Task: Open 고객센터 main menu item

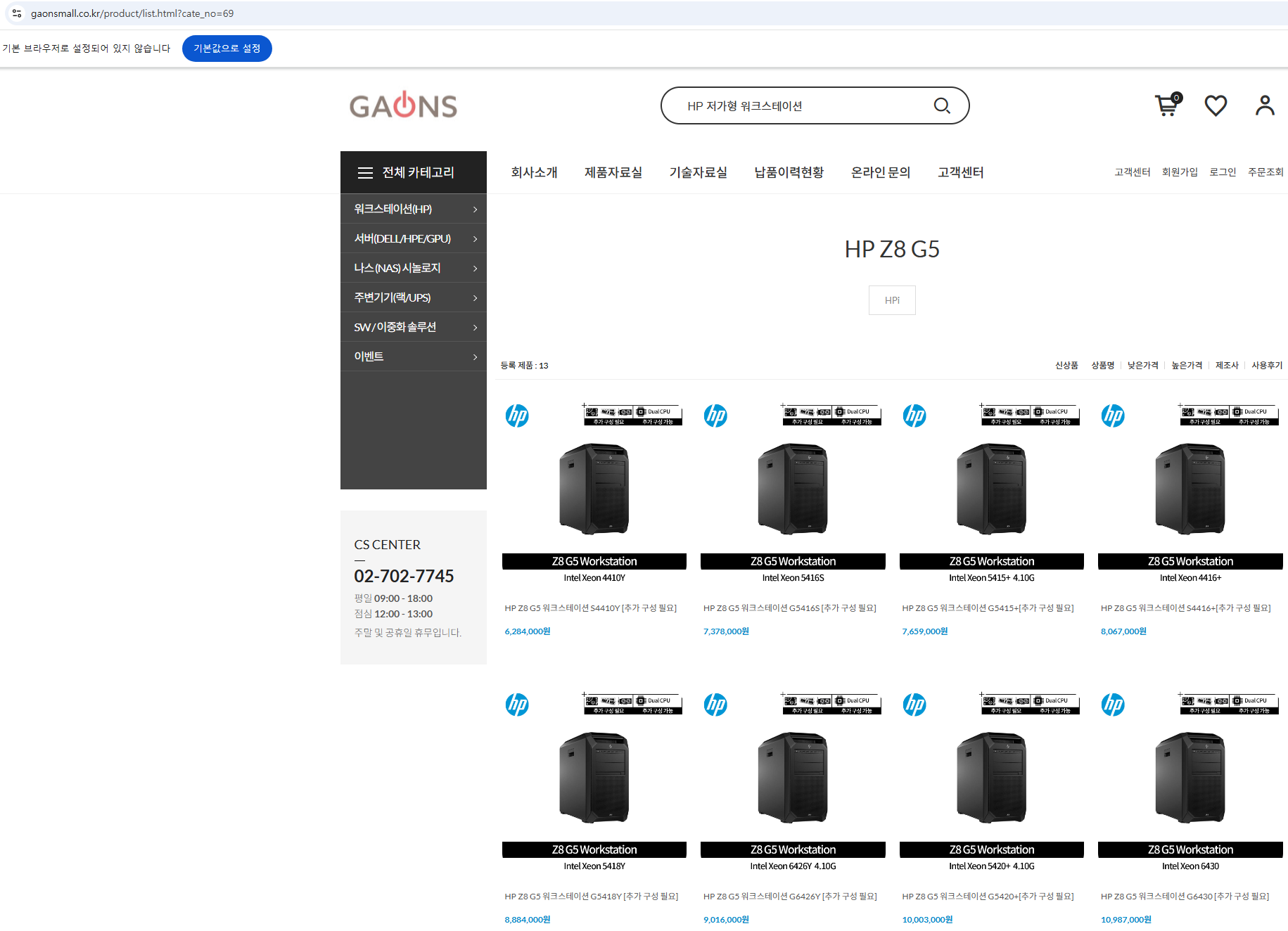Action: [x=961, y=172]
